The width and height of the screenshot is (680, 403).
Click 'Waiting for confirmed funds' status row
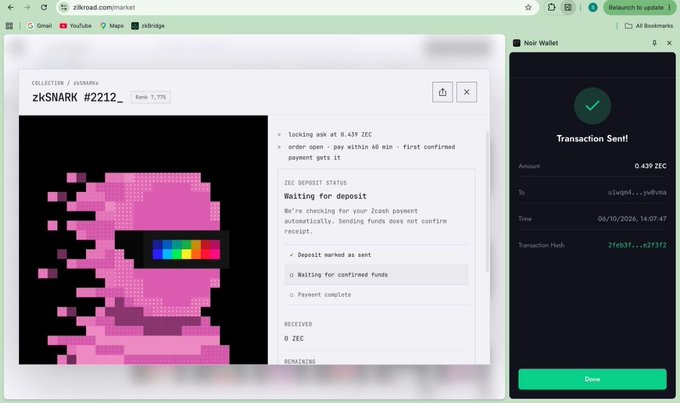(376, 275)
